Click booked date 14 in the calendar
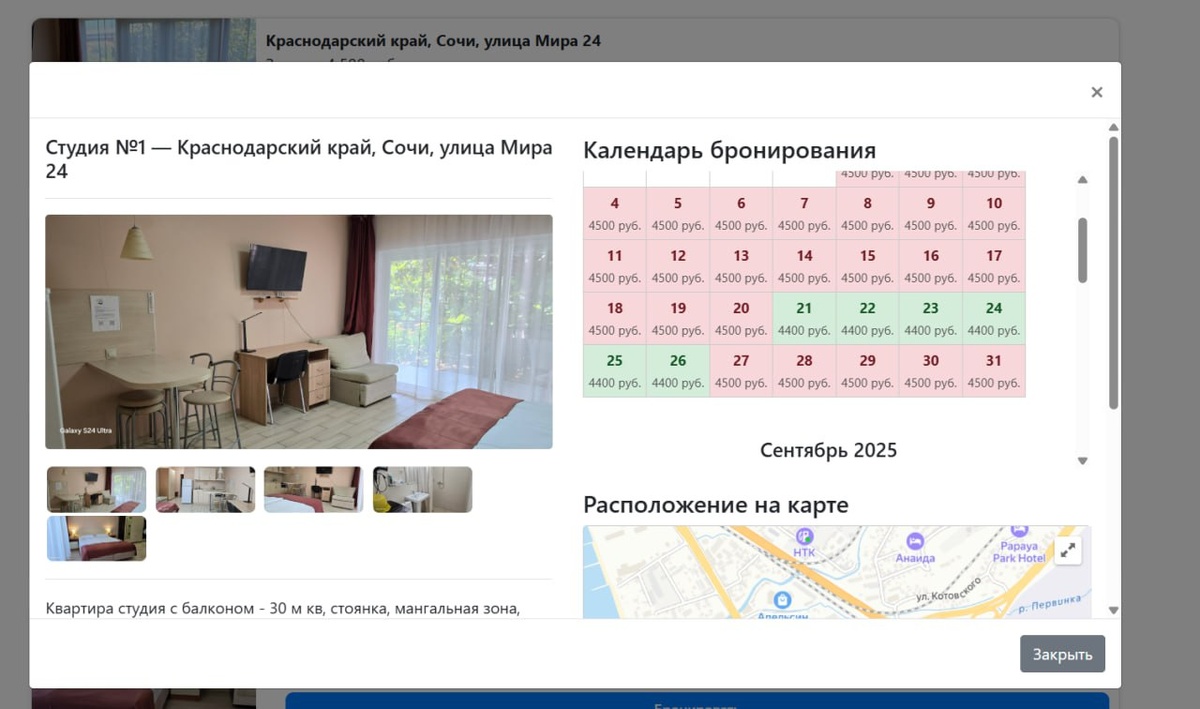The height and width of the screenshot is (709, 1200). (x=804, y=266)
